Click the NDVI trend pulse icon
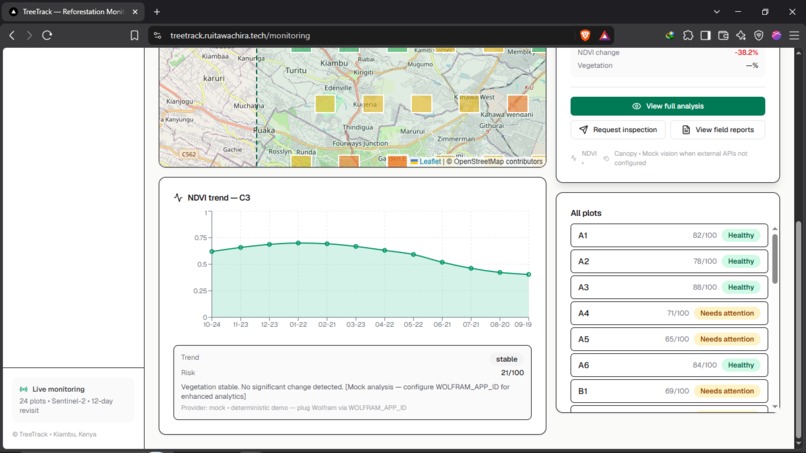The image size is (806, 453). 178,197
